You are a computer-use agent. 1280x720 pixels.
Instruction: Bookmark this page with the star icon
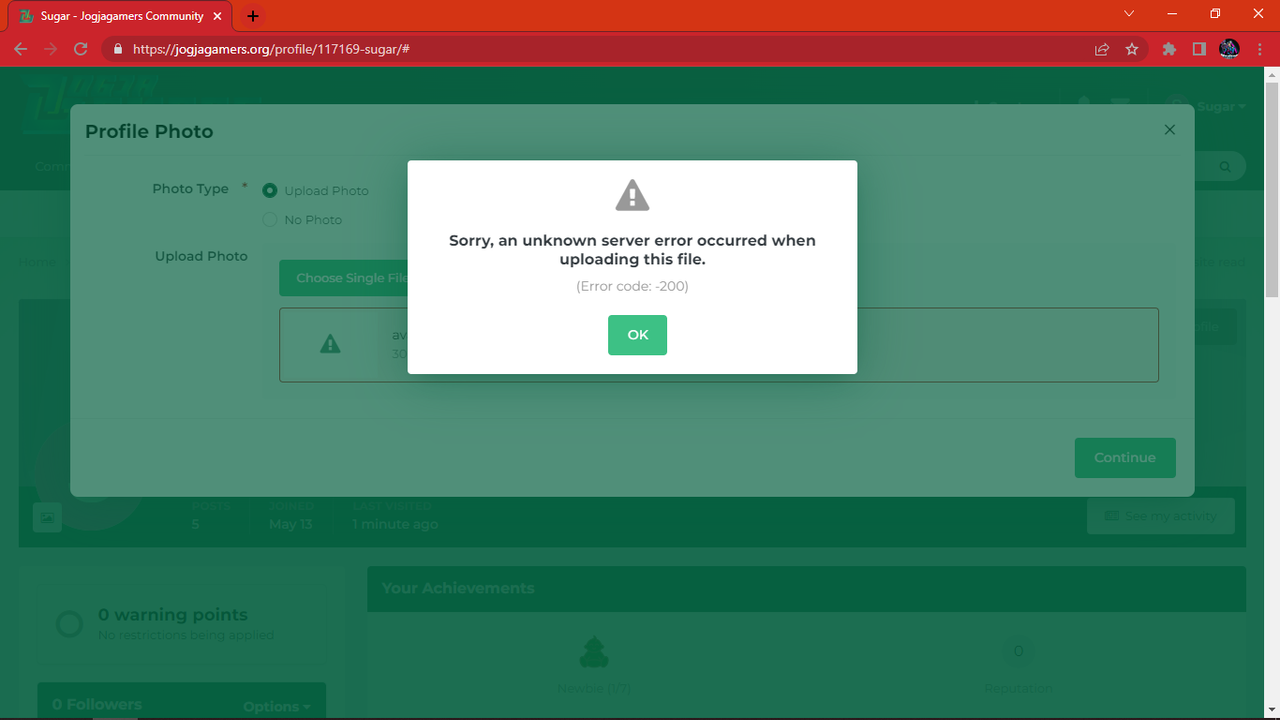pos(1132,49)
